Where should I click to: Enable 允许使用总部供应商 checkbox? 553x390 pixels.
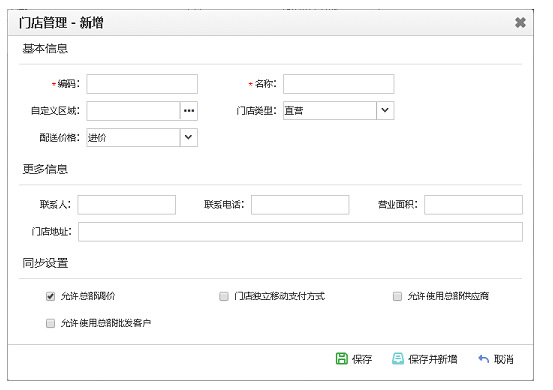pos(397,296)
